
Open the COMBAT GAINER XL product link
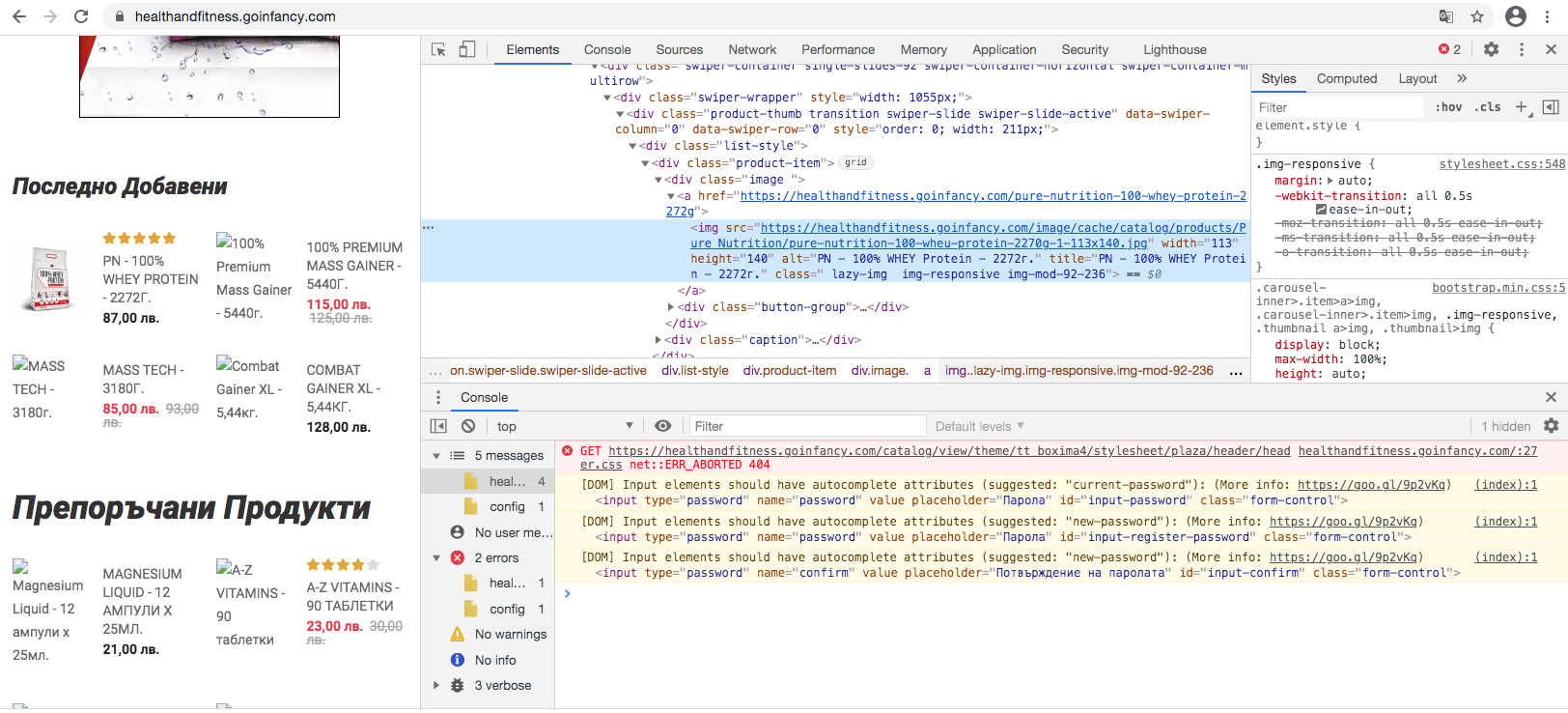click(x=344, y=388)
